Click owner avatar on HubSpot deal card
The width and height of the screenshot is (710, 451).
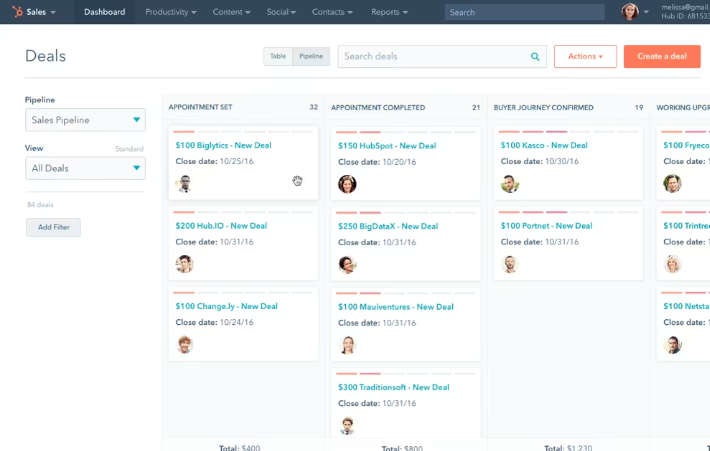click(347, 184)
